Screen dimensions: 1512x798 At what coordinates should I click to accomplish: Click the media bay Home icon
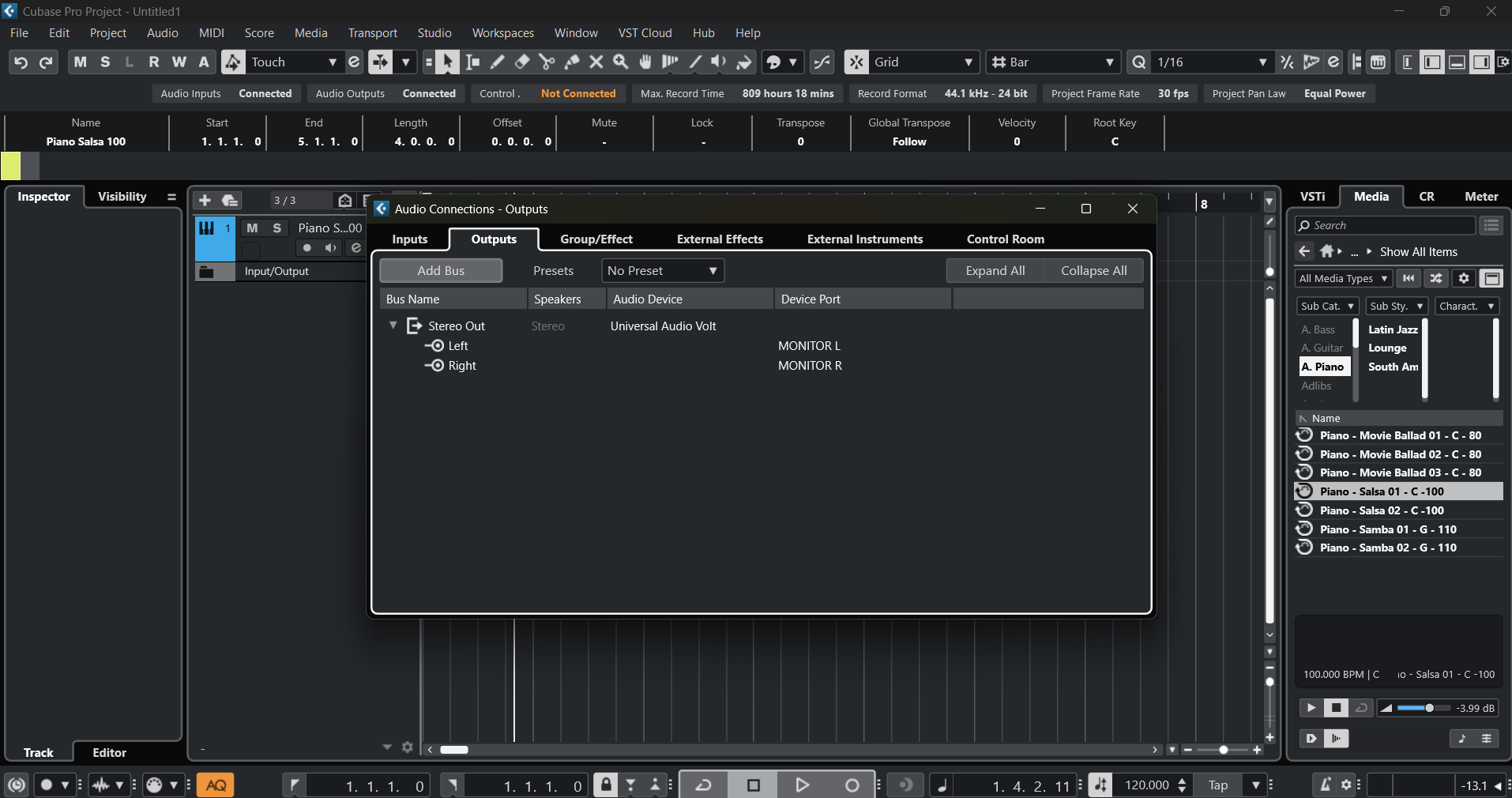(x=1327, y=251)
